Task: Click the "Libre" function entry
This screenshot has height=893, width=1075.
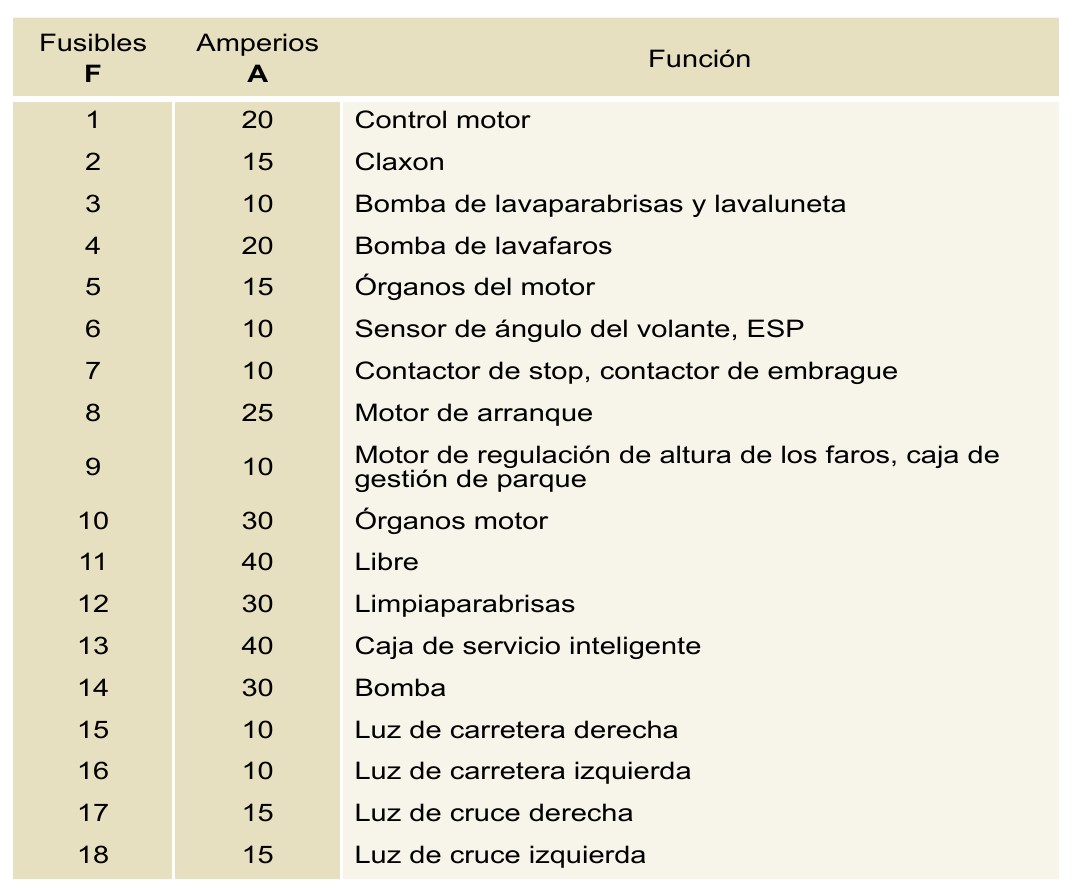Action: click(x=387, y=562)
